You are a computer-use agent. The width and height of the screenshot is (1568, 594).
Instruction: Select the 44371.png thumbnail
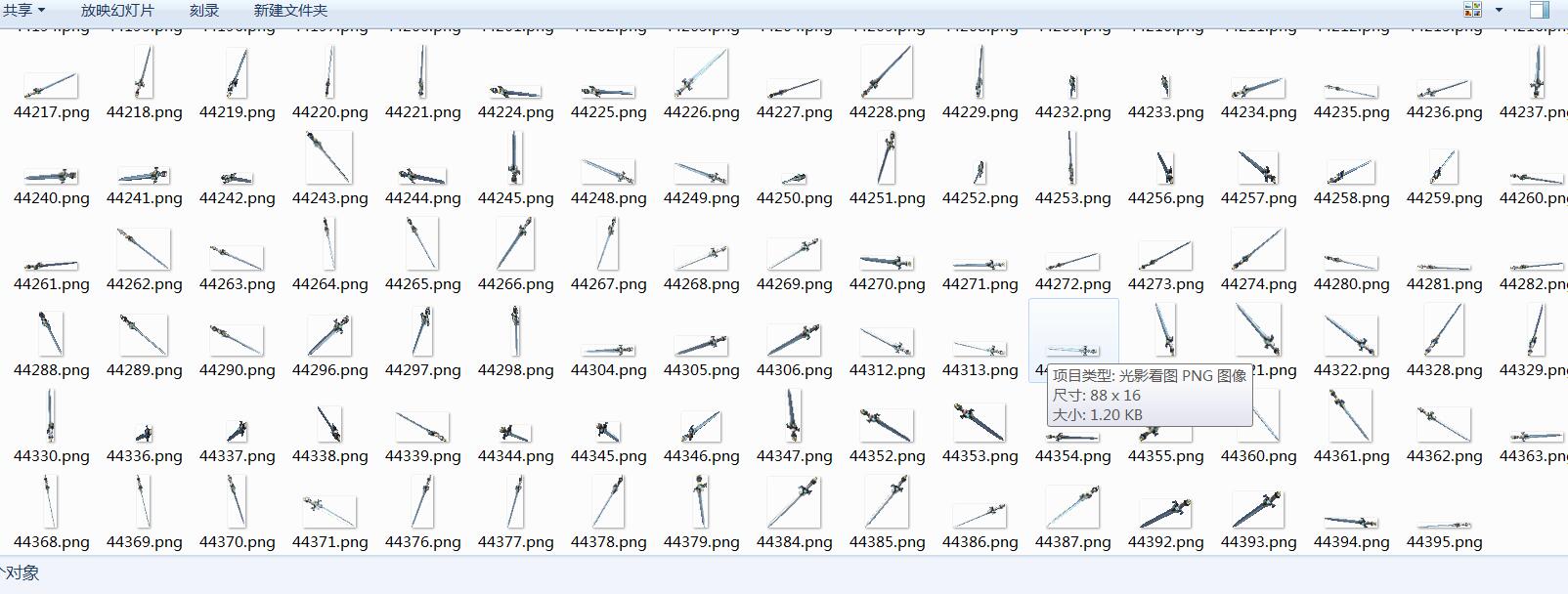coord(329,510)
